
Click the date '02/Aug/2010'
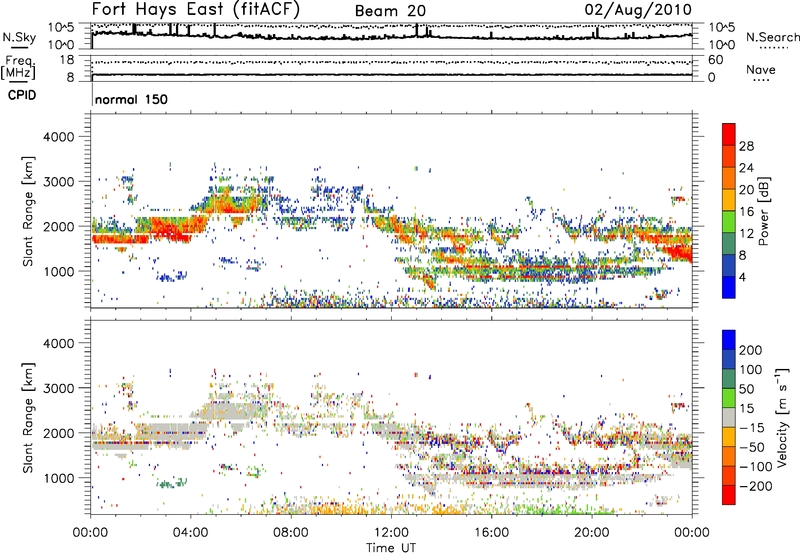638,10
